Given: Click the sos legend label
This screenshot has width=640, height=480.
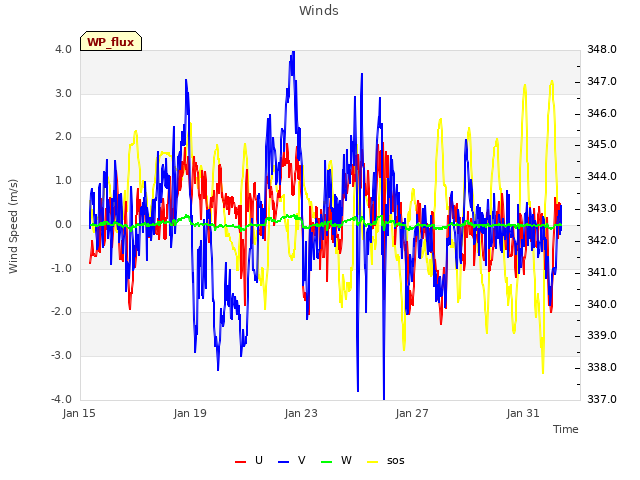Looking at the screenshot, I should pos(396,460).
